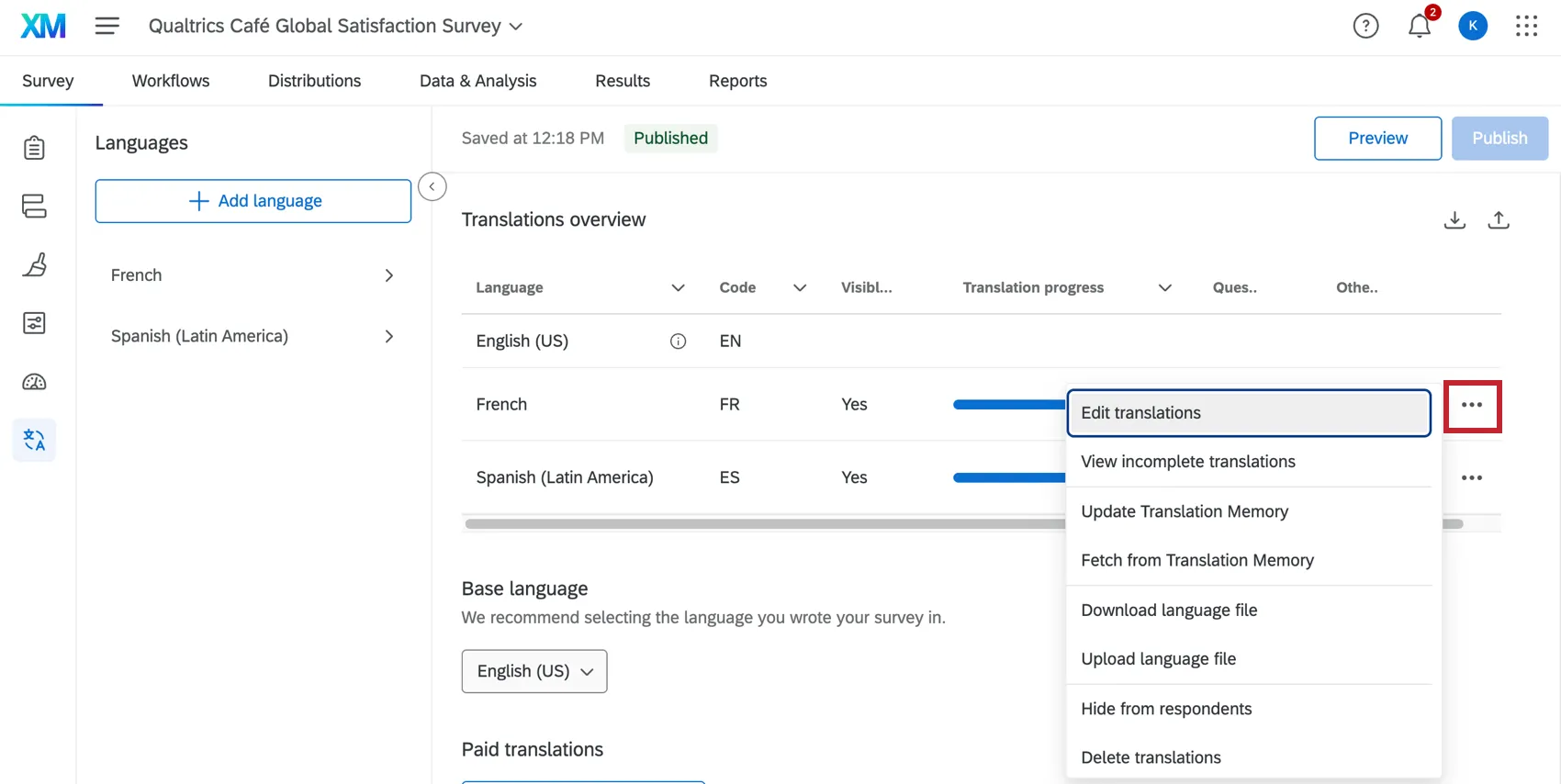Image resolution: width=1561 pixels, height=784 pixels.
Task: Open the Translations icon in left sidebar
Action: 34,441
